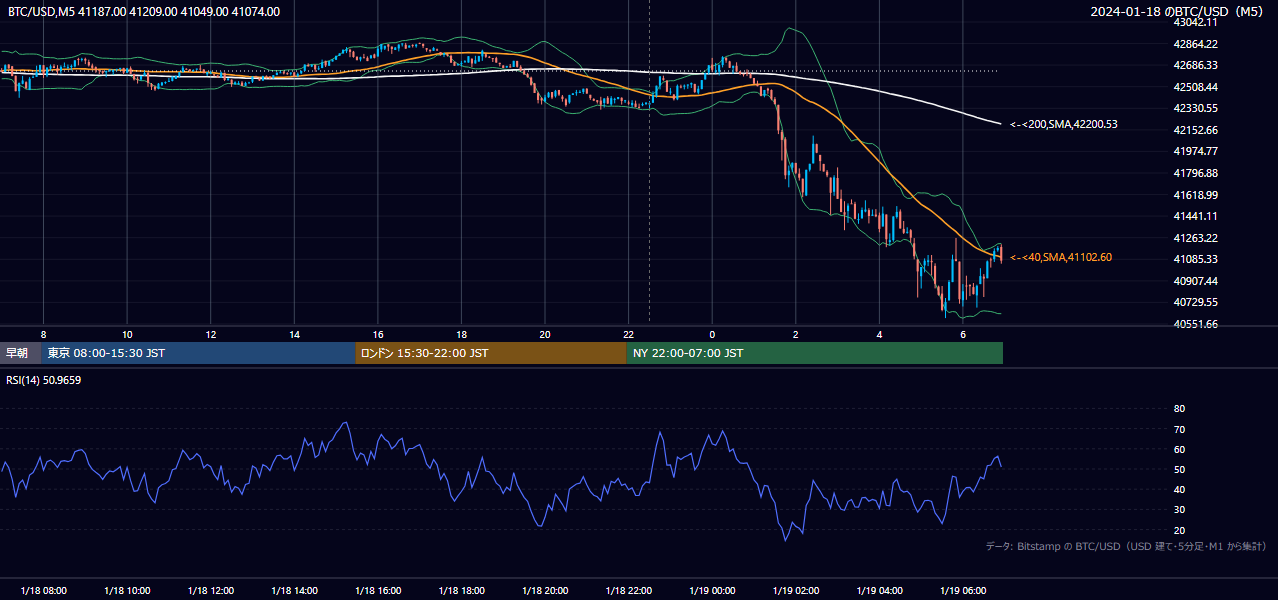Image resolution: width=1278 pixels, height=600 pixels.
Task: Click the RSI(14) 50.9659 indicator label
Action: coord(43,380)
